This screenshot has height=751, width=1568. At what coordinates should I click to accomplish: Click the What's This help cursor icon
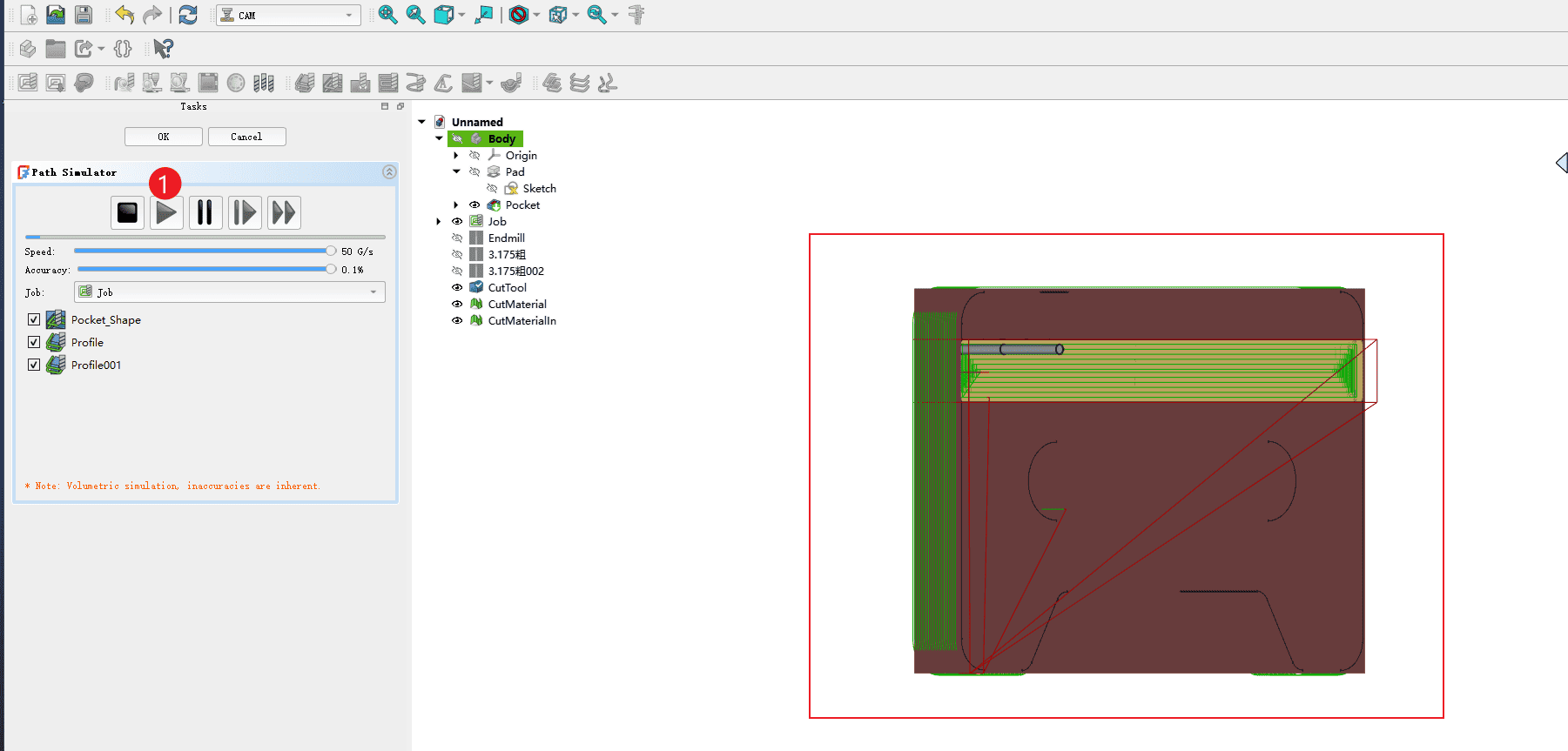(163, 49)
